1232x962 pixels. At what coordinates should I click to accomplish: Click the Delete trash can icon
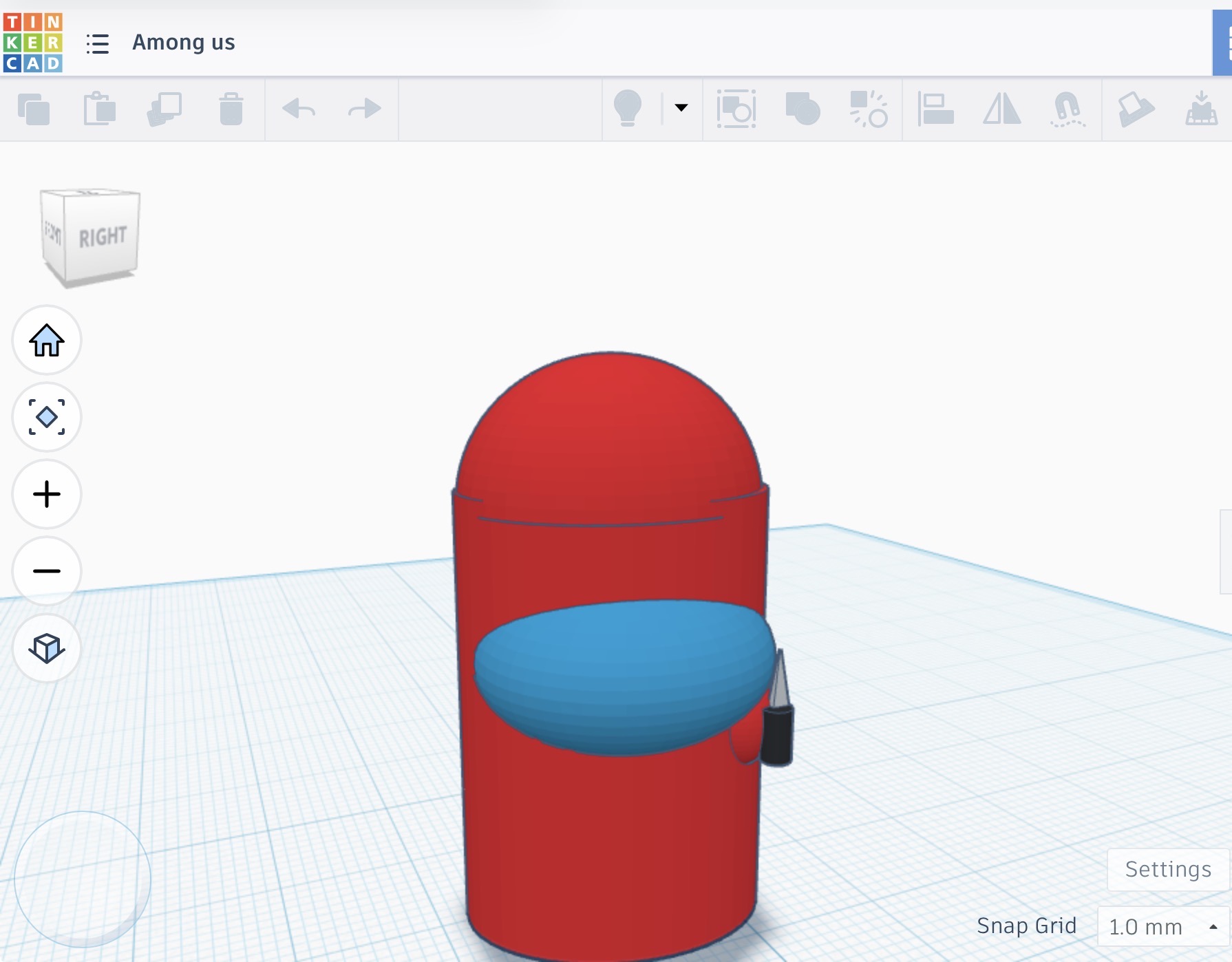click(x=231, y=109)
